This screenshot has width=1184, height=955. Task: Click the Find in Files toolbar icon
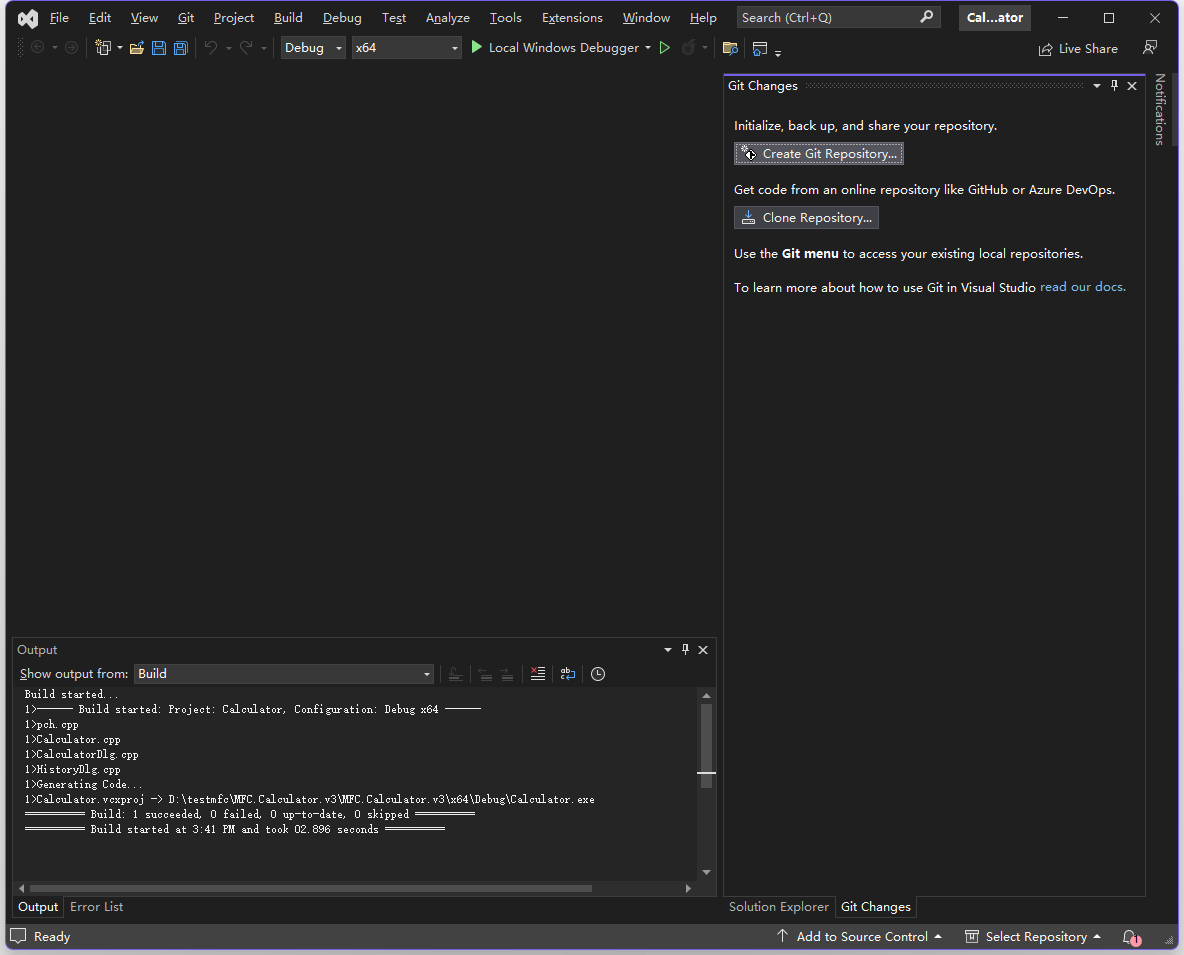point(730,48)
